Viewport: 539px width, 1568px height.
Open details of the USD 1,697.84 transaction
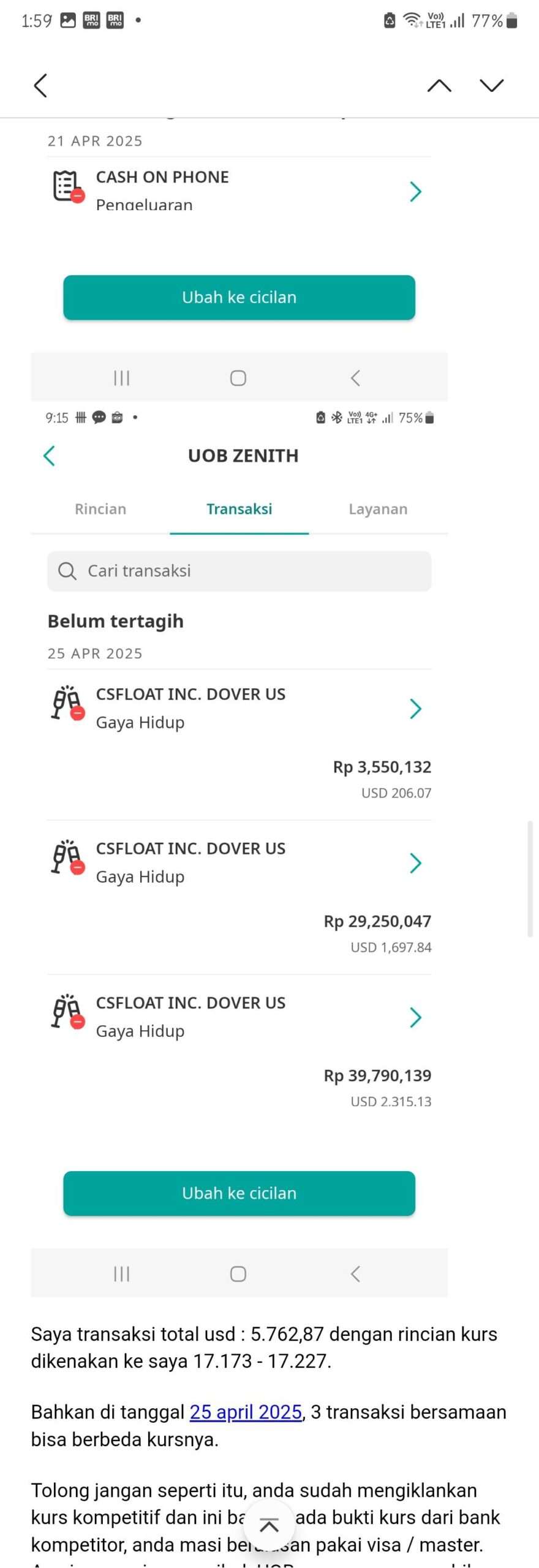(x=415, y=863)
